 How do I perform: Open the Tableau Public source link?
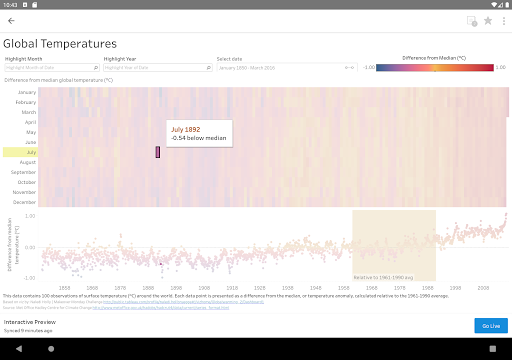pos(183,302)
